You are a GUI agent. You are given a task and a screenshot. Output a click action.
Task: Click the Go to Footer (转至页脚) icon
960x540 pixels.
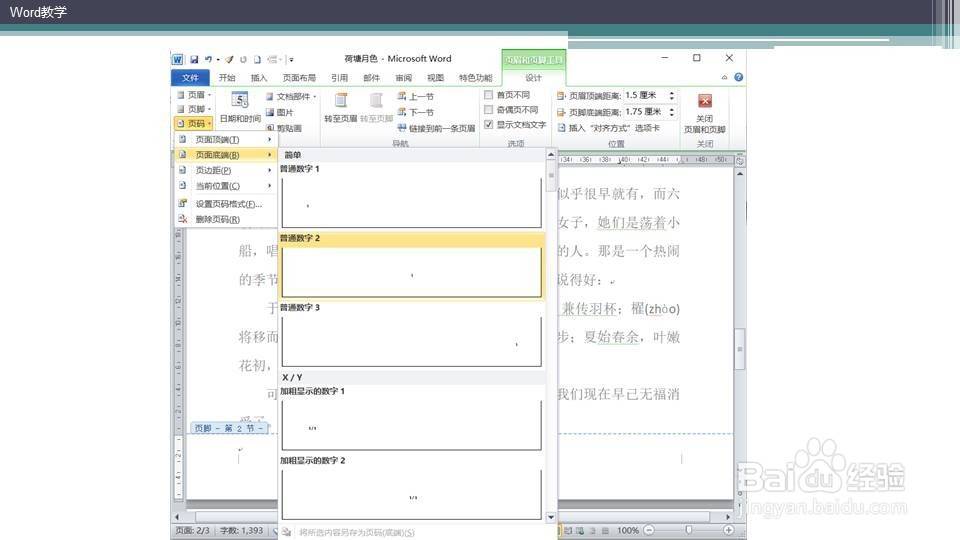pyautogui.click(x=376, y=100)
